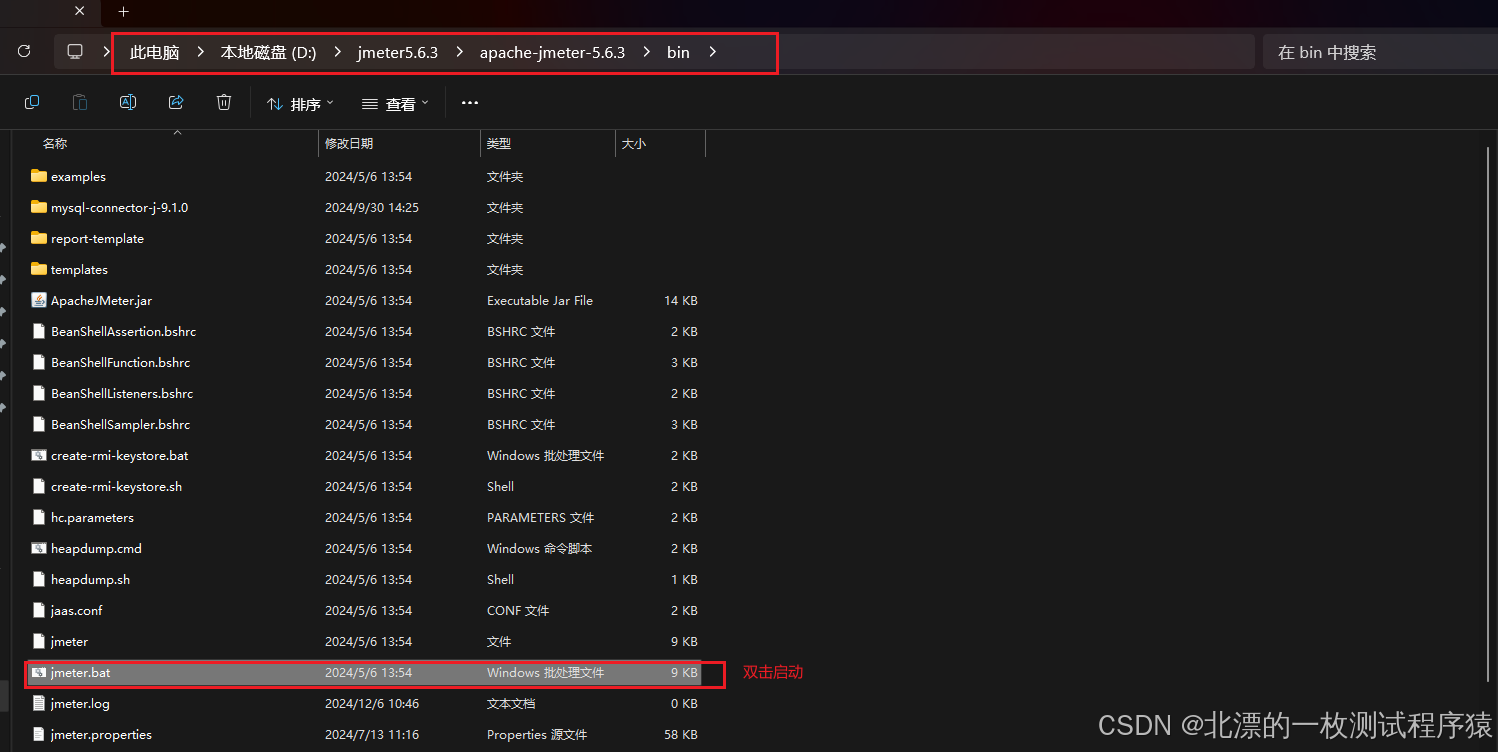Click the bin breadcrumb

click(x=678, y=52)
